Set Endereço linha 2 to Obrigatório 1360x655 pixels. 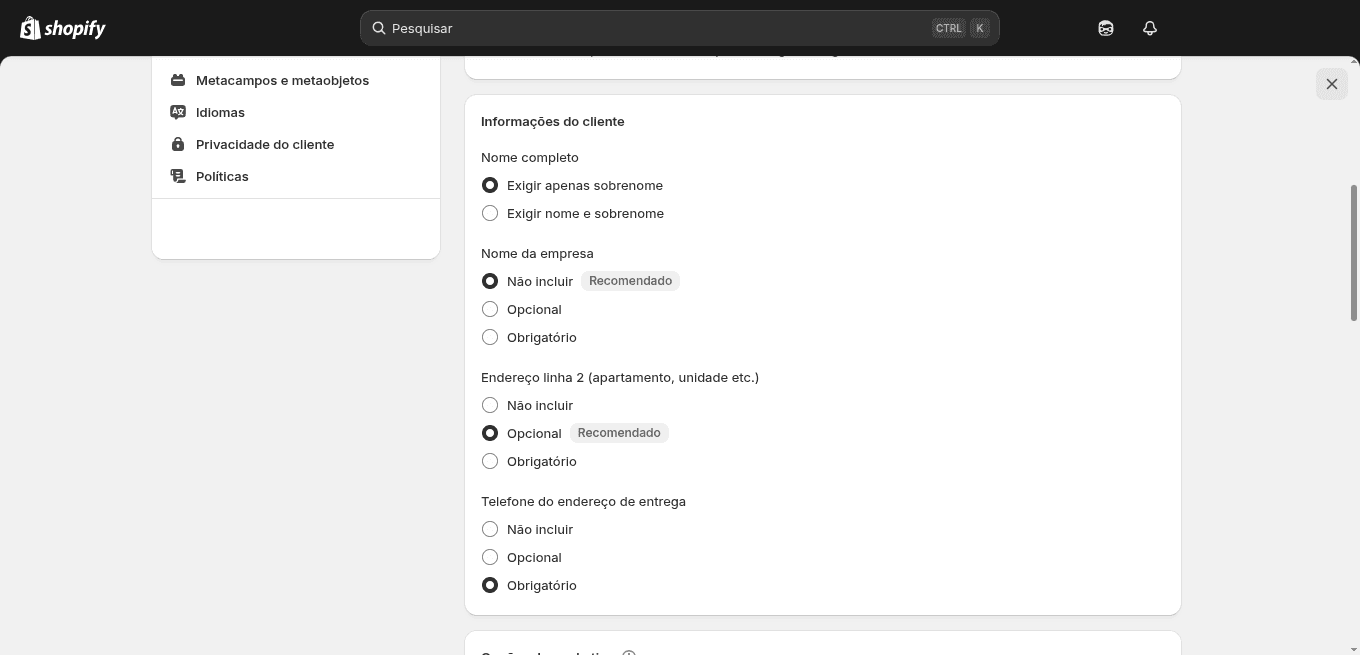click(490, 461)
